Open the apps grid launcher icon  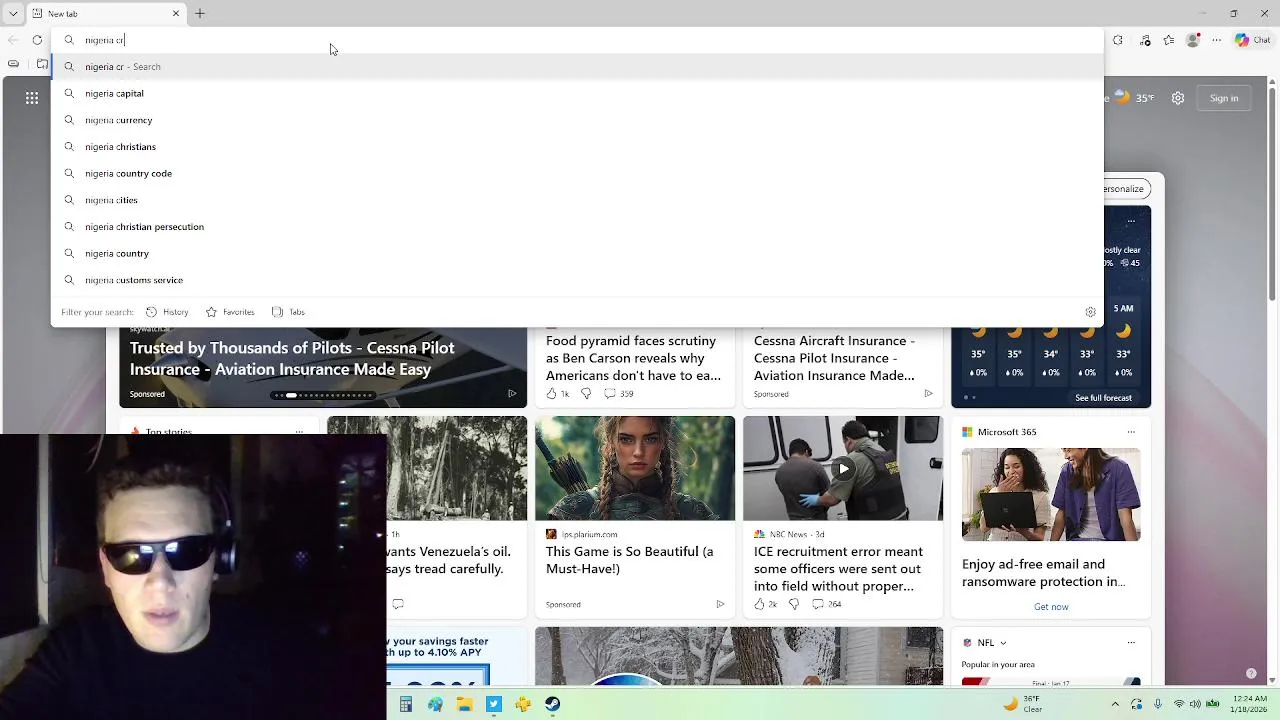tap(32, 98)
